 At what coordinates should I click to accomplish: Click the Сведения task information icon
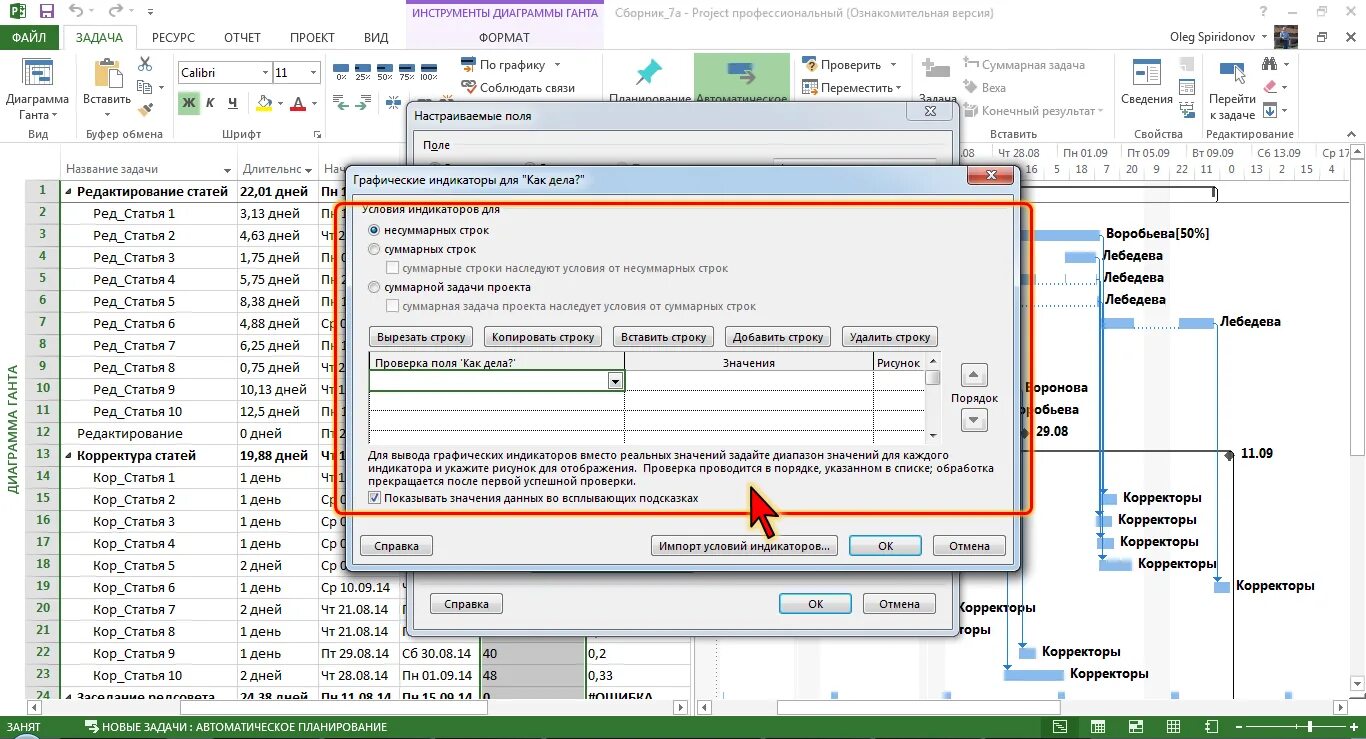point(1146,73)
